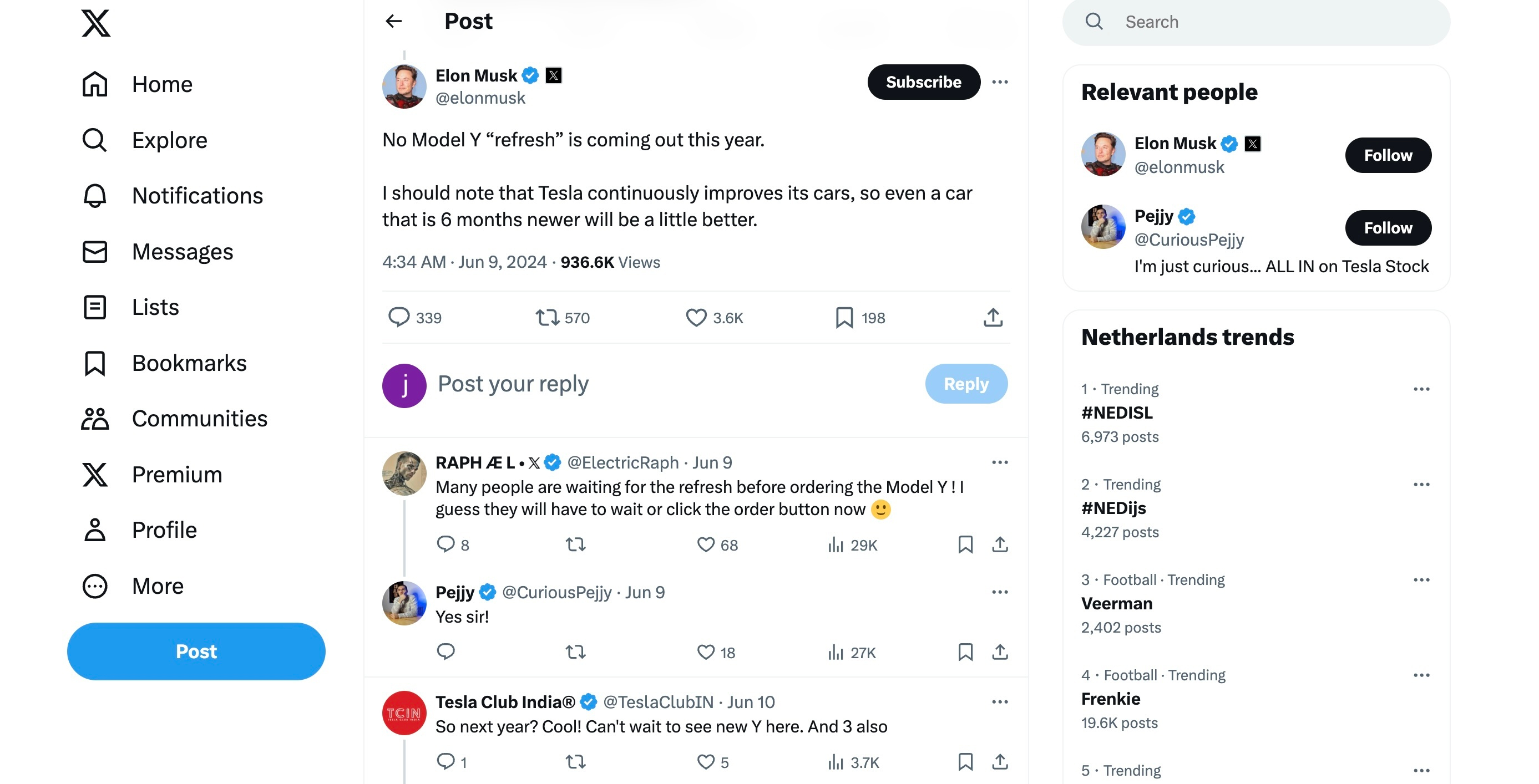Follow Pejjy in Relevant people
The image size is (1539, 784).
(1387, 227)
